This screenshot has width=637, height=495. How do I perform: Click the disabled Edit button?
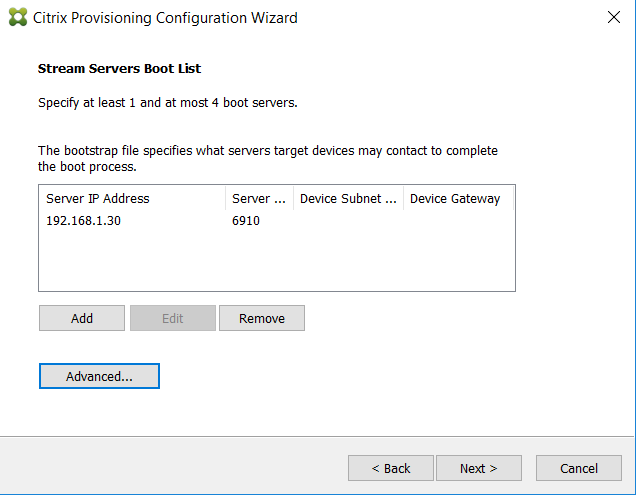point(173,318)
